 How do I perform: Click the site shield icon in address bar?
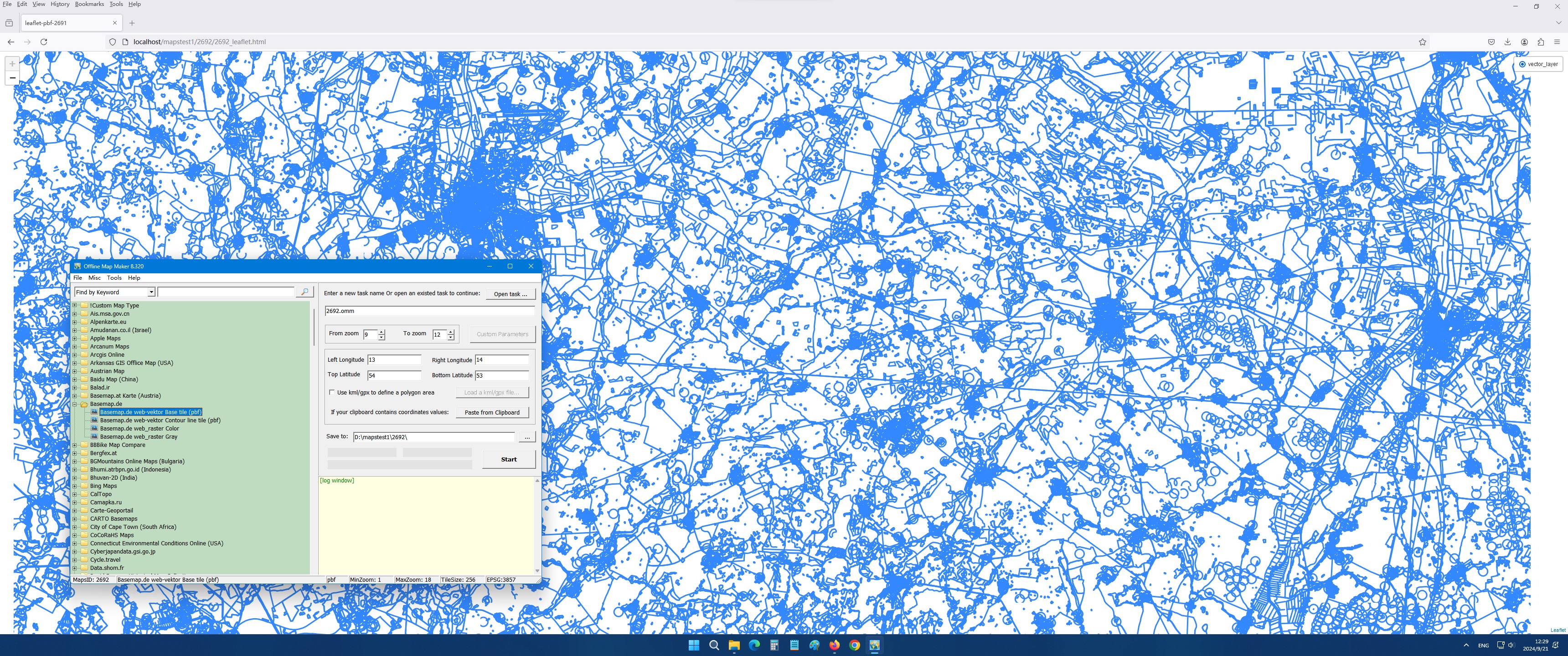(x=113, y=42)
